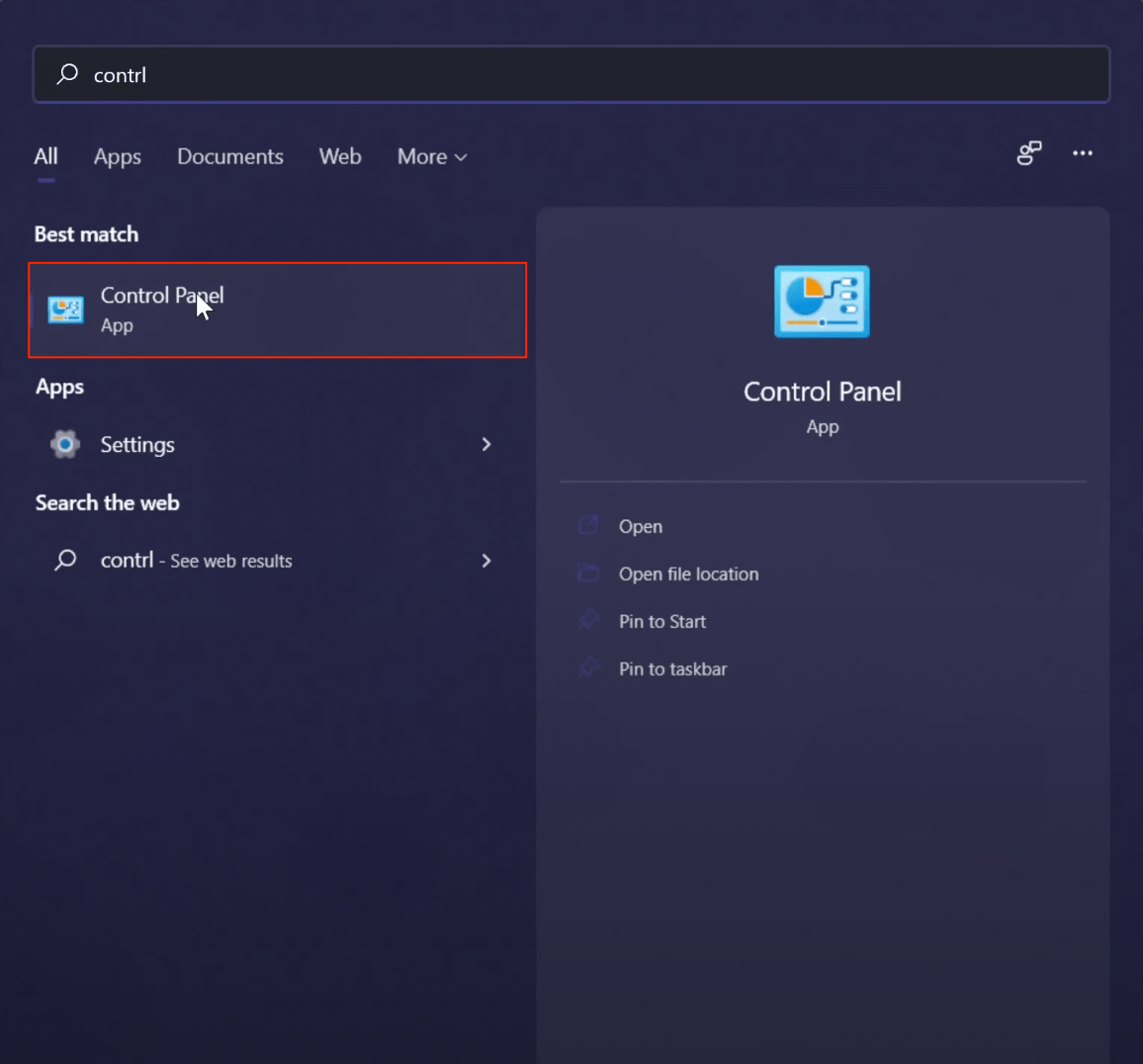Click Pin to taskbar action
This screenshot has height=1064, width=1143.
(x=672, y=668)
